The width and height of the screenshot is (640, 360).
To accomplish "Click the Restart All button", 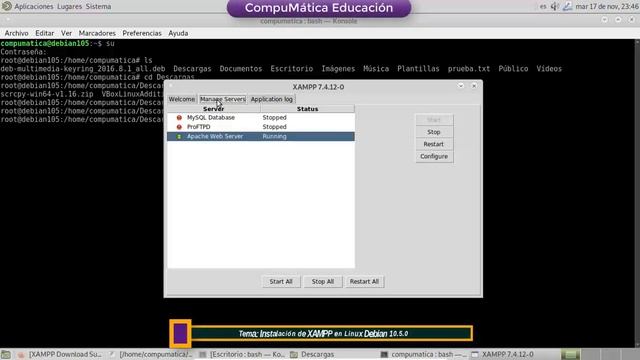I will [x=364, y=282].
